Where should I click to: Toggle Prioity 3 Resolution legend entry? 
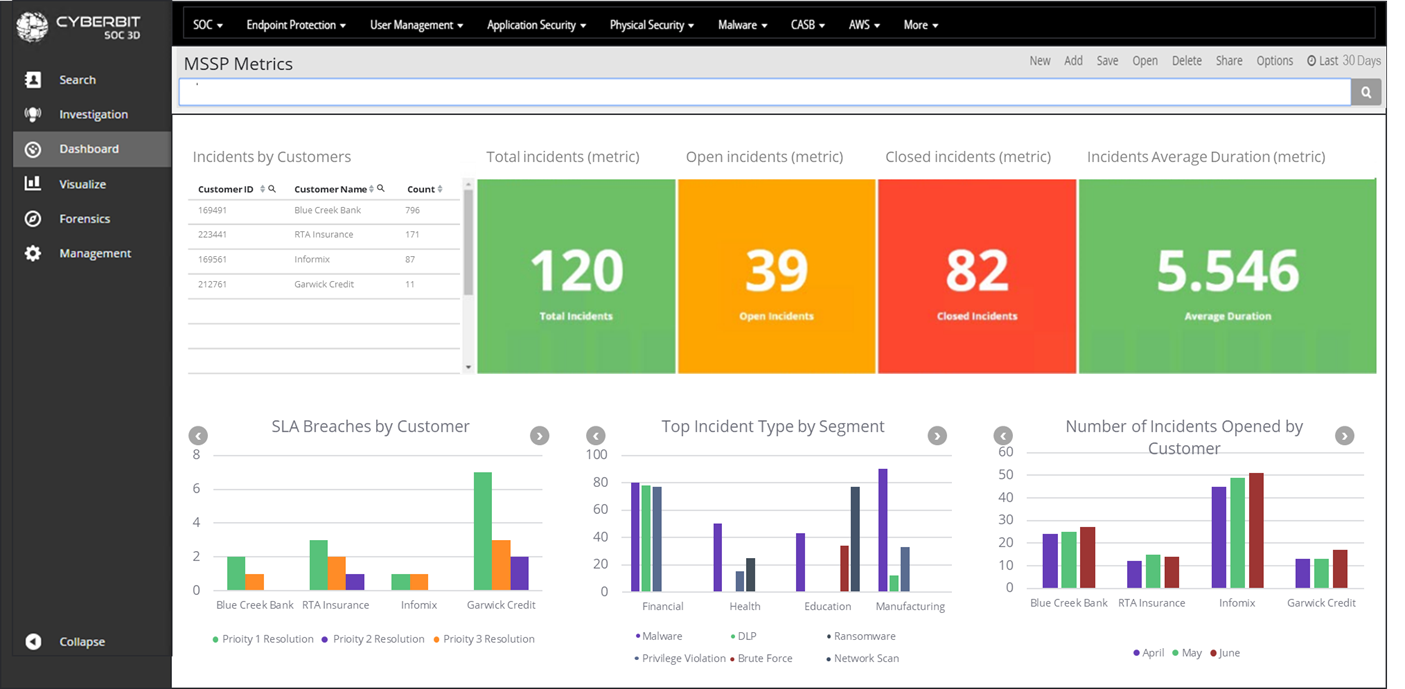pos(483,639)
